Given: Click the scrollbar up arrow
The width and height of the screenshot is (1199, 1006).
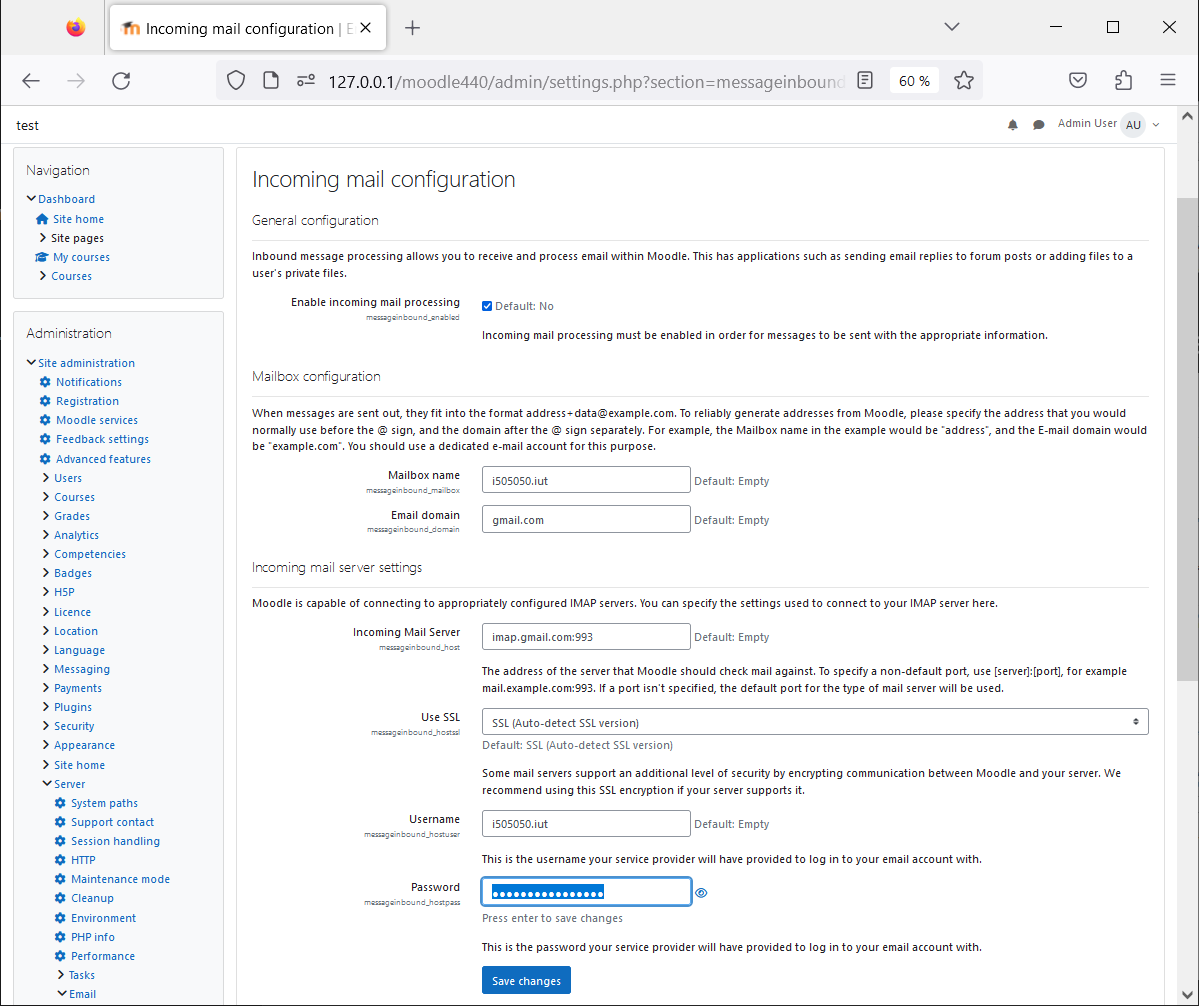Looking at the screenshot, I should tap(1188, 116).
